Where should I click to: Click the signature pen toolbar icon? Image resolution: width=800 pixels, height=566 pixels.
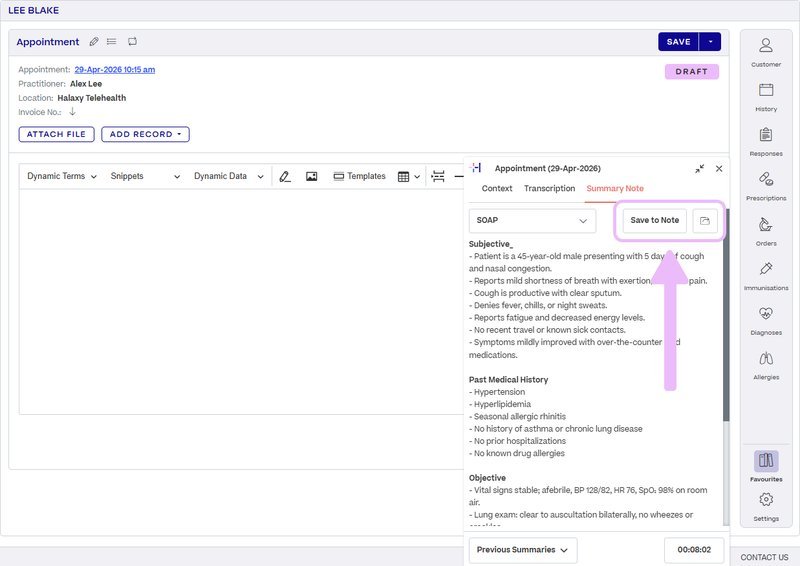[285, 177]
